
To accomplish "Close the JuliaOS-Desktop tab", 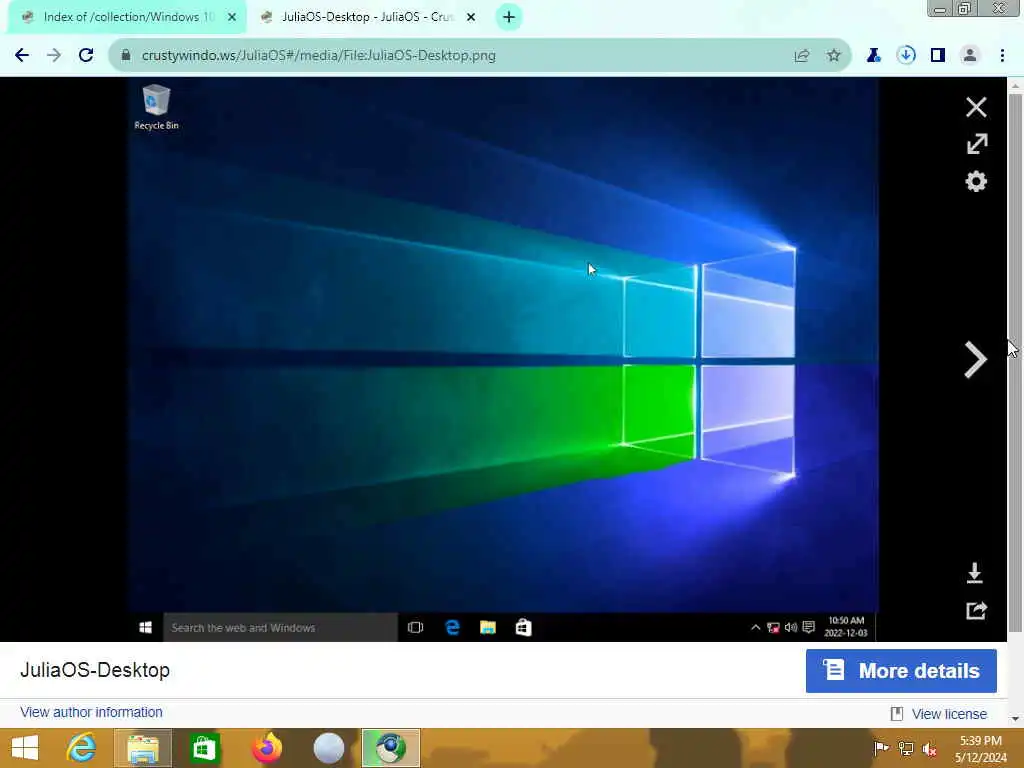I will pyautogui.click(x=471, y=17).
